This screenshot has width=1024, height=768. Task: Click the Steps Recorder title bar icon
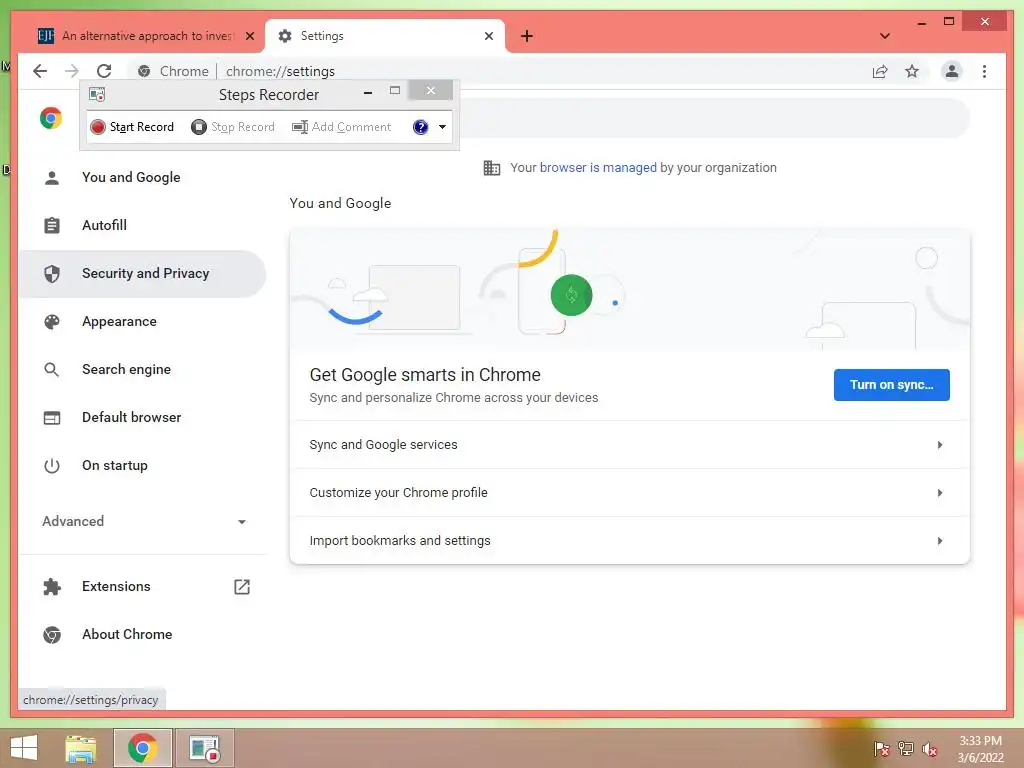(97, 95)
